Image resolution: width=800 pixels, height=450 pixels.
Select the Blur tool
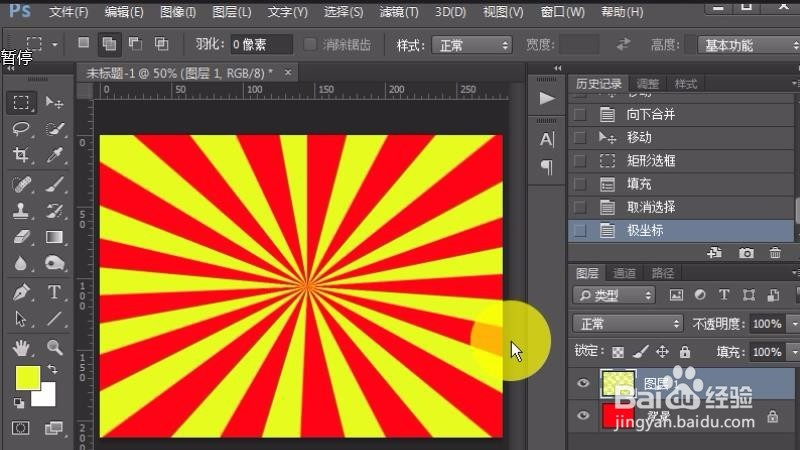tap(21, 263)
